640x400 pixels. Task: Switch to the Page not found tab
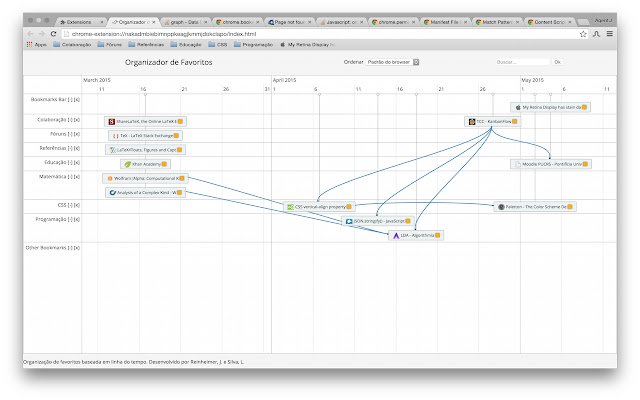(x=289, y=22)
